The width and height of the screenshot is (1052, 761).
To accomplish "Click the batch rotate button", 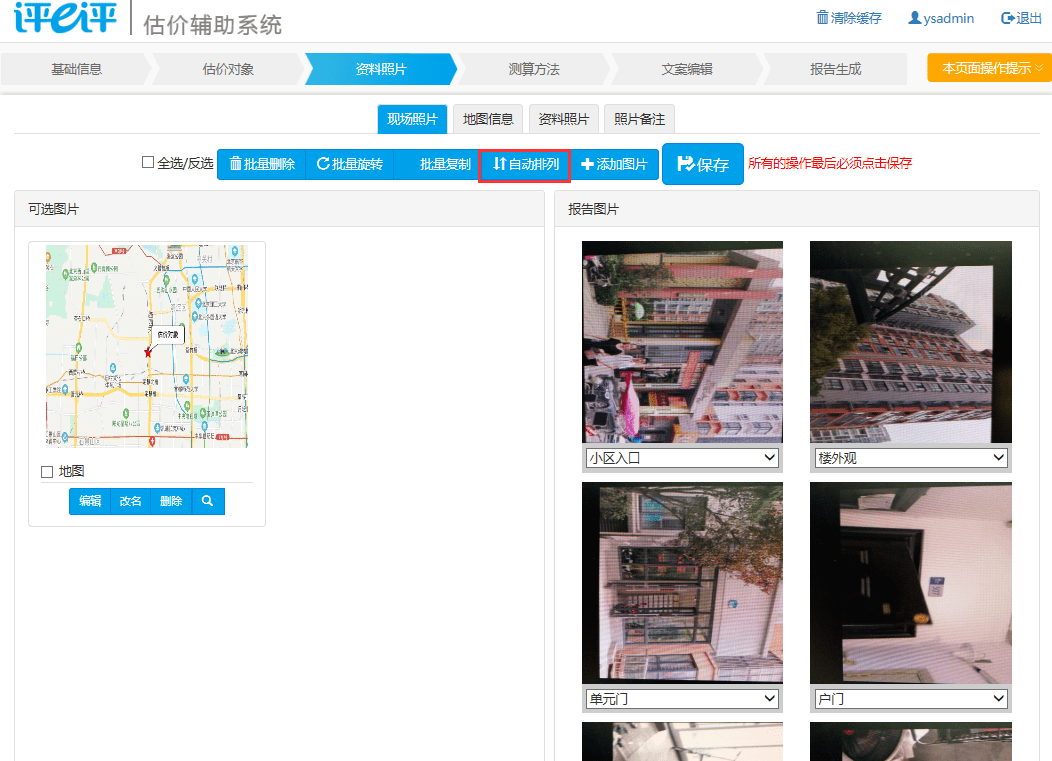I will pyautogui.click(x=350, y=164).
